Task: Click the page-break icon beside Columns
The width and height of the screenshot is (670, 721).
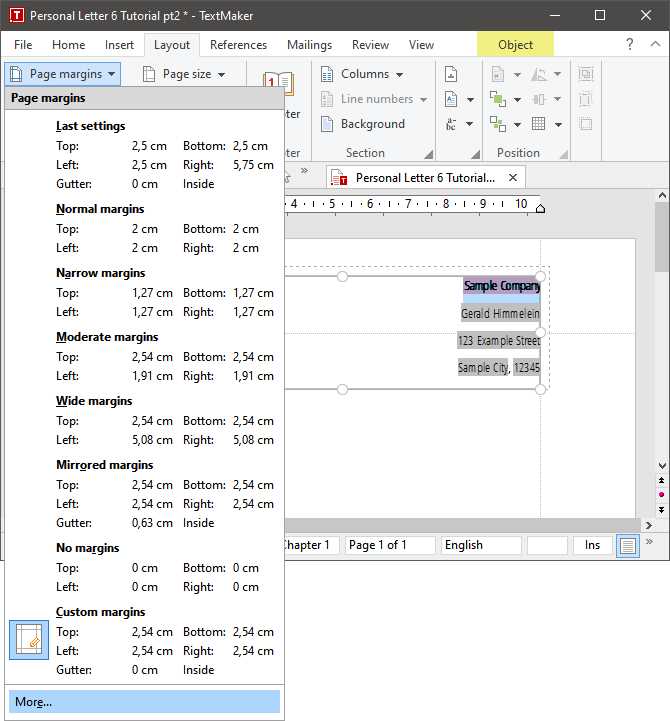Action: (x=451, y=74)
